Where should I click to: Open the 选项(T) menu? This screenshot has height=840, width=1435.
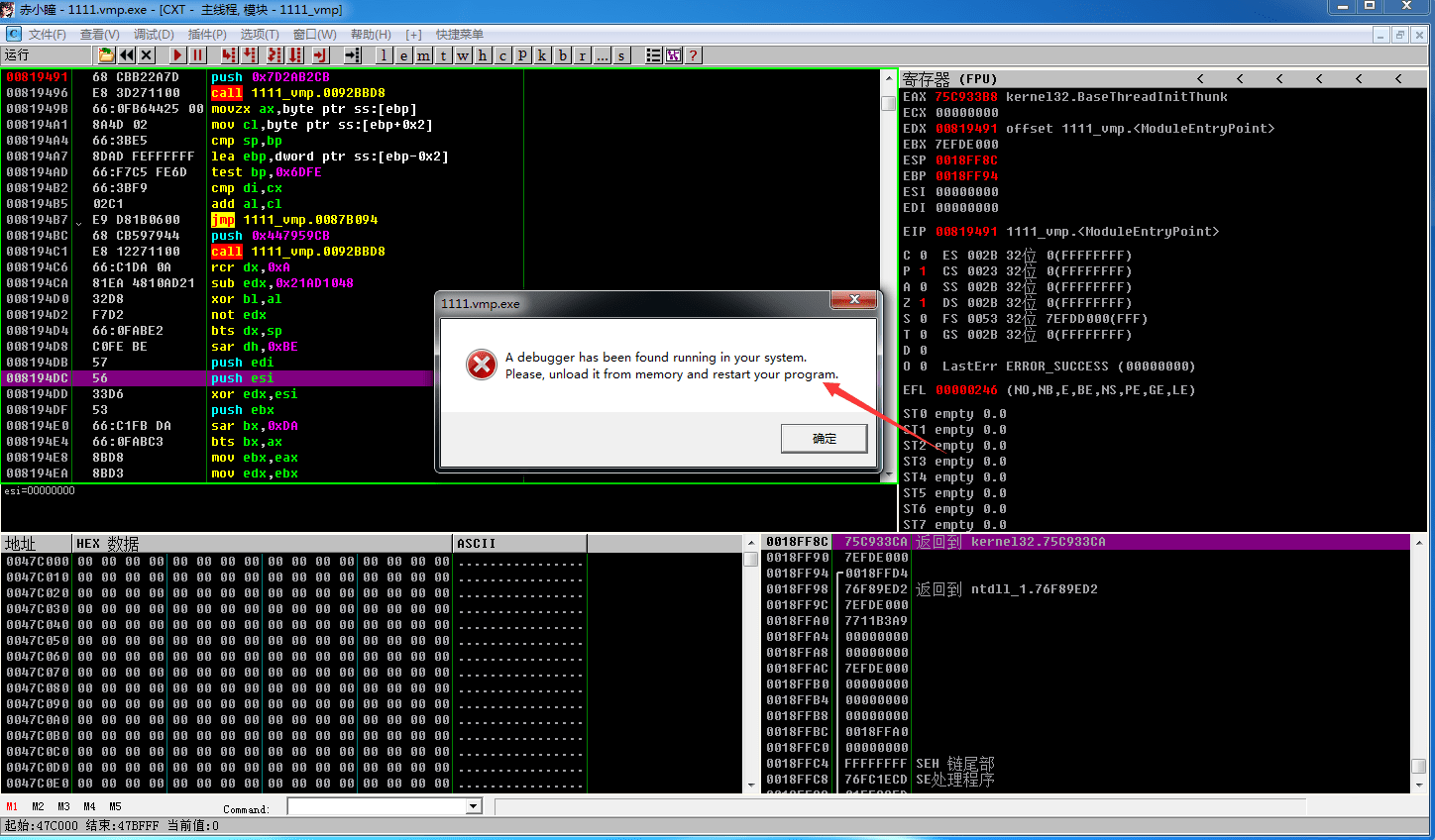[x=260, y=35]
